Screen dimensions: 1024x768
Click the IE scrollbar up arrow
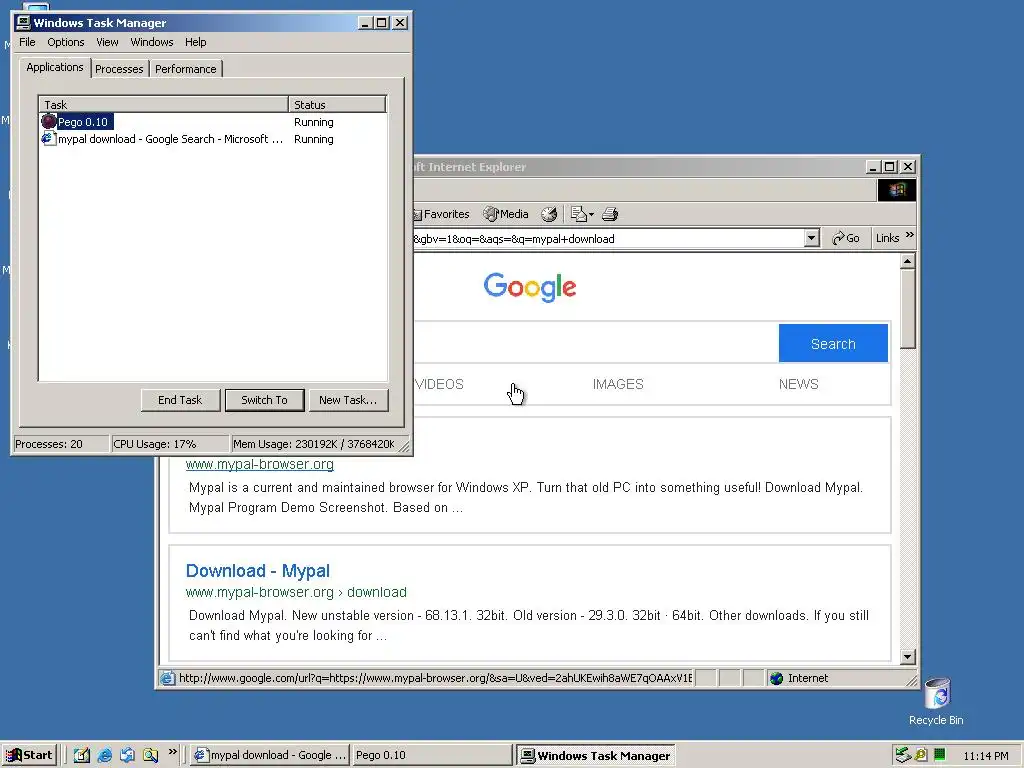(x=907, y=262)
